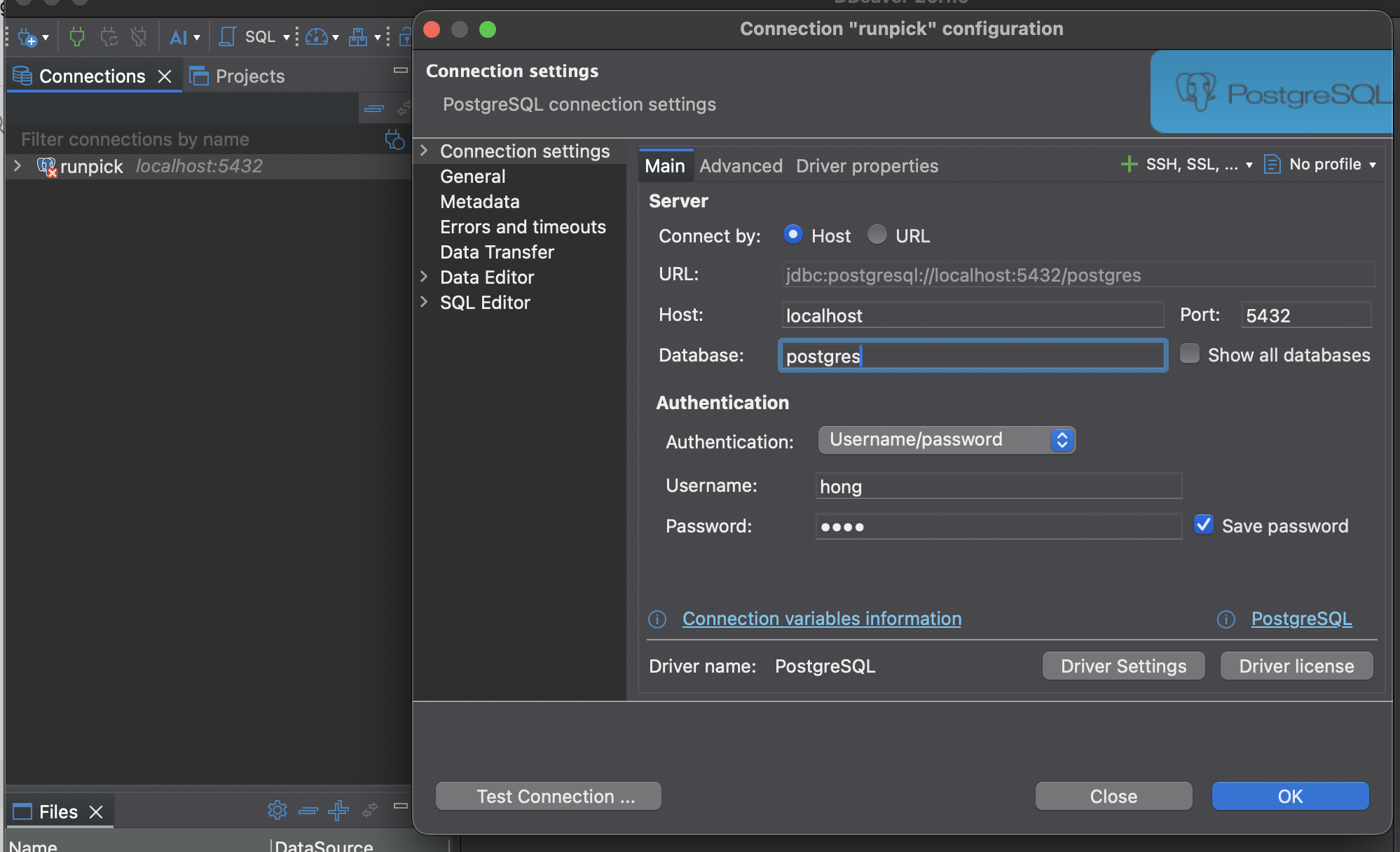Screen dimensions: 1400x852
Task: Click into the Username input field
Action: tap(998, 486)
